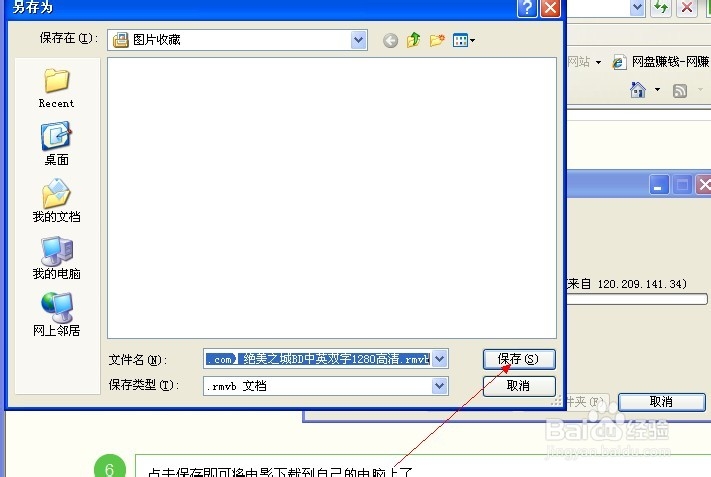The width and height of the screenshot is (711, 477).
Task: Click the Back navigation arrow icon
Action: point(390,40)
